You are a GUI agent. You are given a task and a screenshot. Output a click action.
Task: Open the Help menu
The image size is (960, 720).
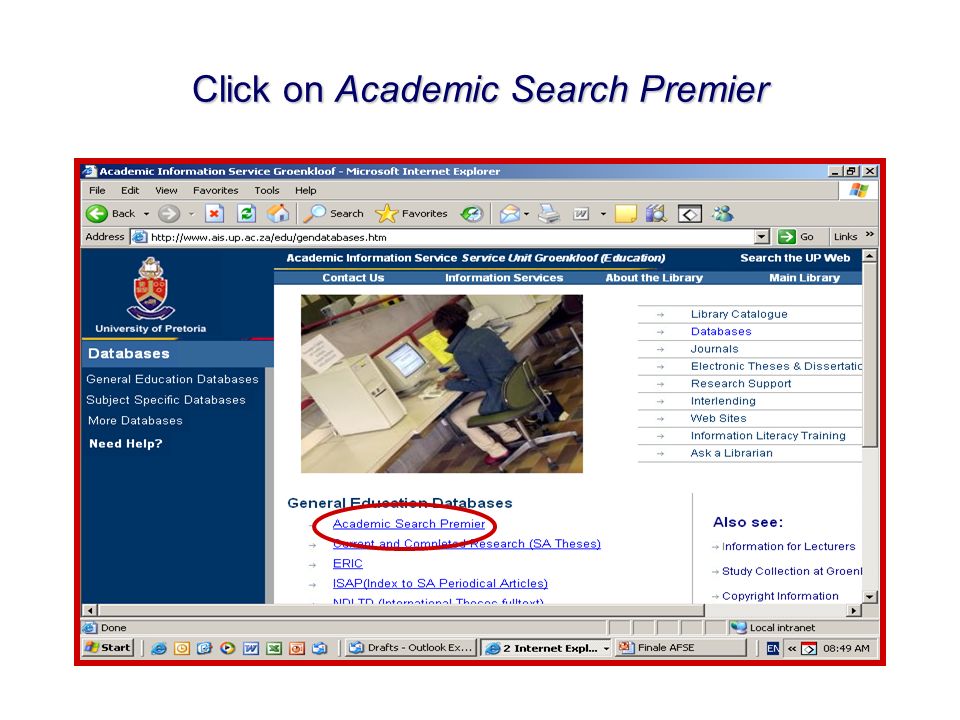[306, 190]
